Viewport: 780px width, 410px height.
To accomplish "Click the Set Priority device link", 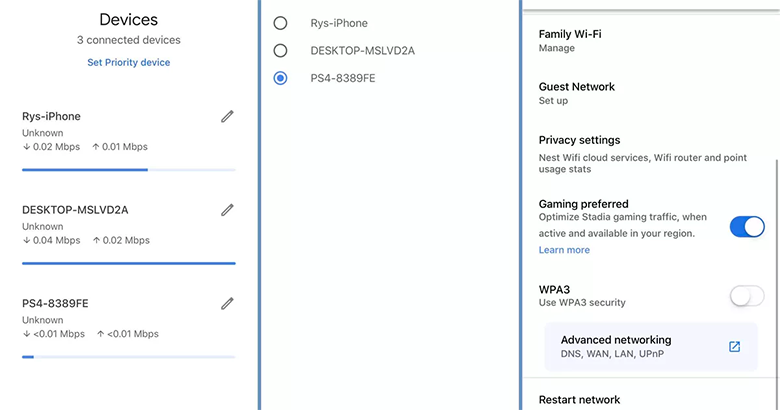I will (x=128, y=62).
